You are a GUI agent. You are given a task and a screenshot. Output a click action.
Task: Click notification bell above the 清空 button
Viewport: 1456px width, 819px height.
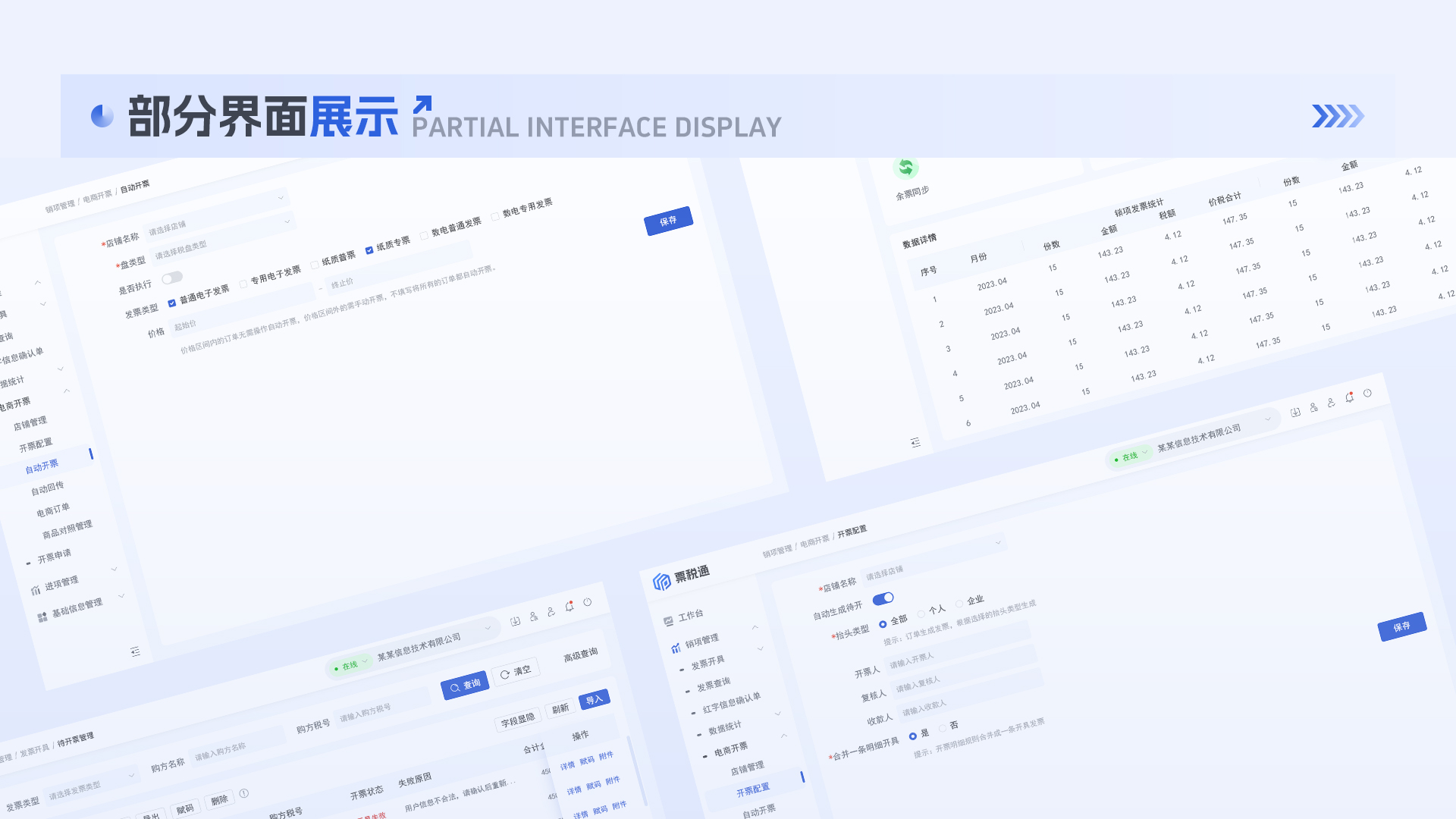(x=569, y=606)
